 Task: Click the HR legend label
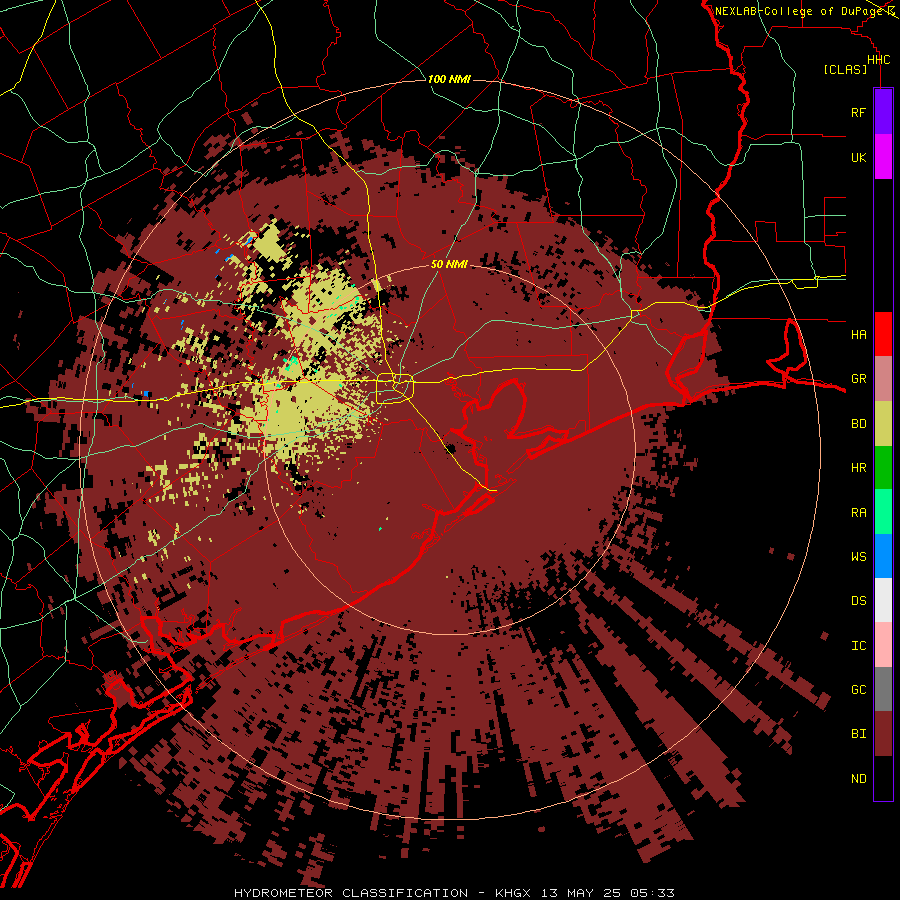coord(858,468)
